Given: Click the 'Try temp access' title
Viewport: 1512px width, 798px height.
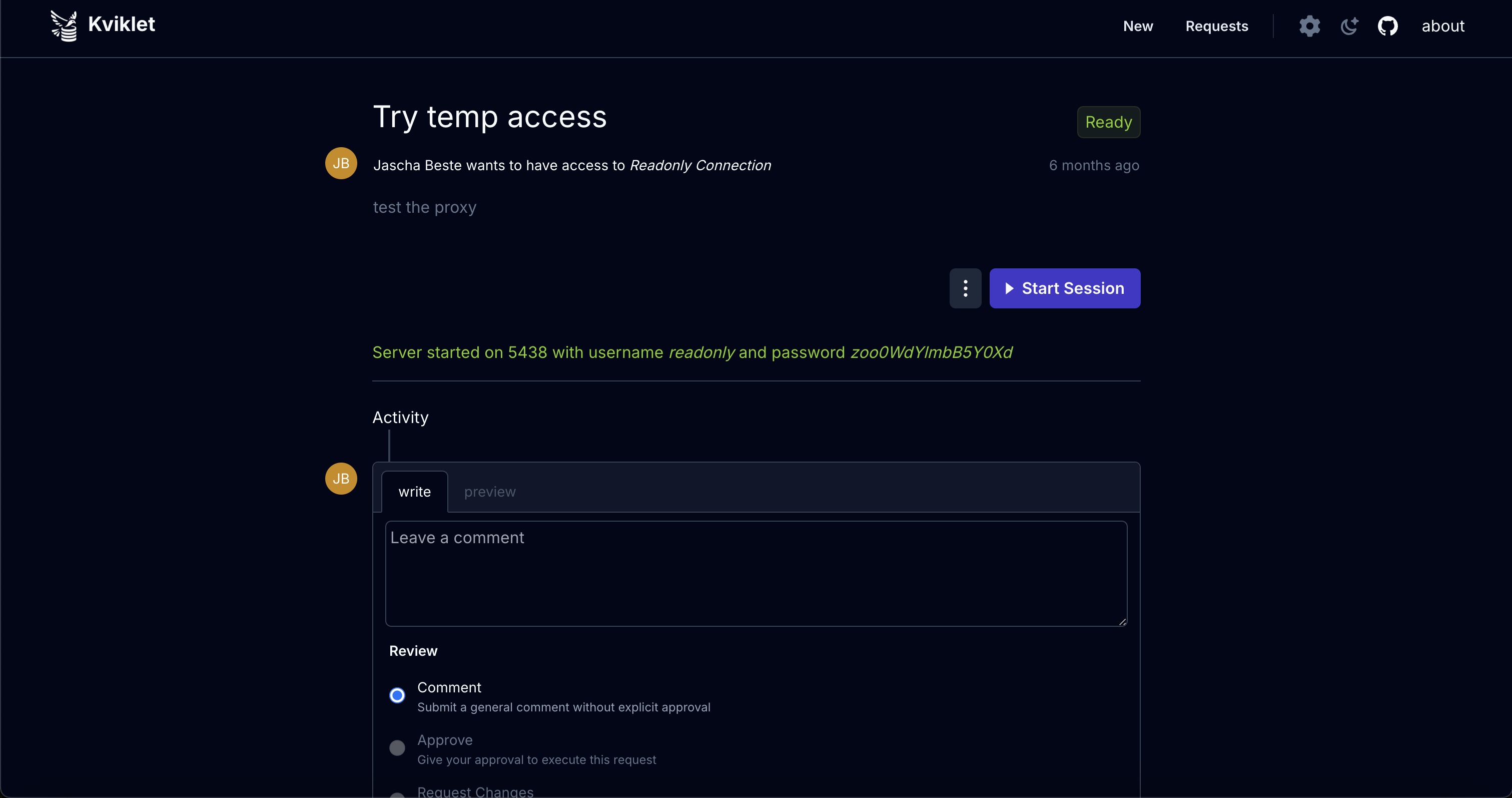Looking at the screenshot, I should (x=489, y=117).
